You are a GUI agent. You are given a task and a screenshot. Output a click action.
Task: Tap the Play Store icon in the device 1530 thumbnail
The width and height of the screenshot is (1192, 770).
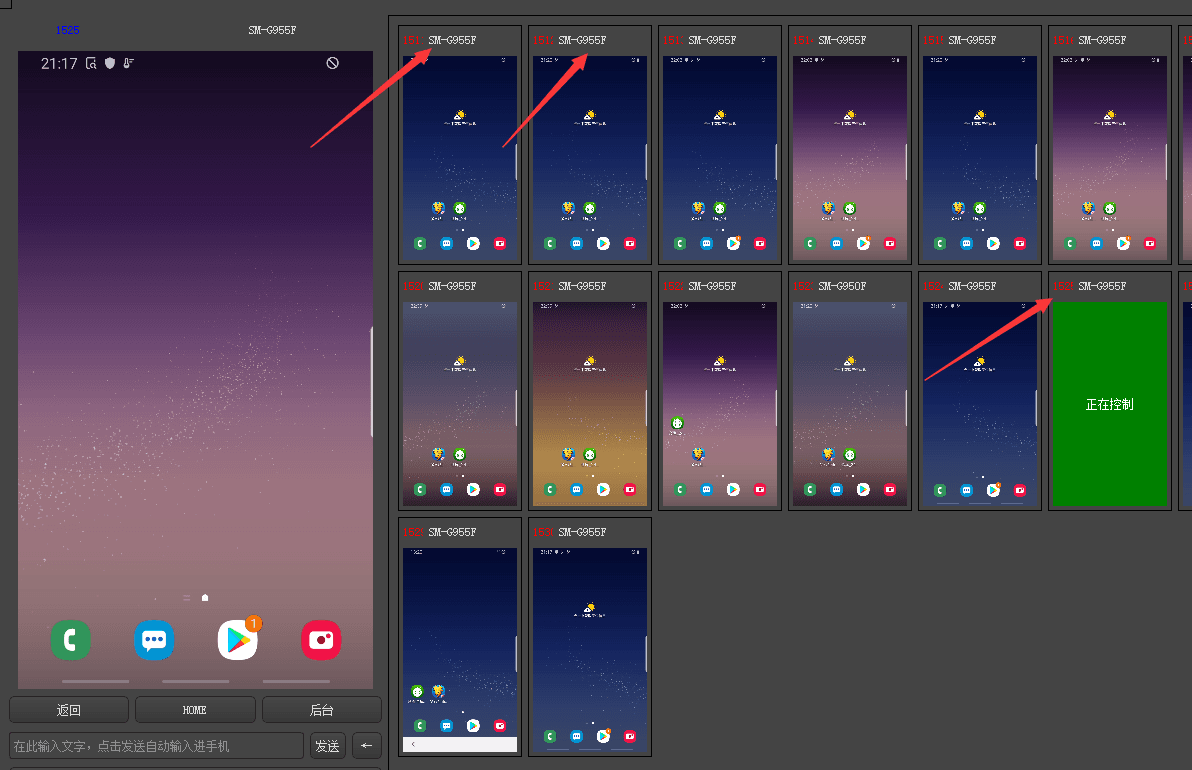[604, 736]
